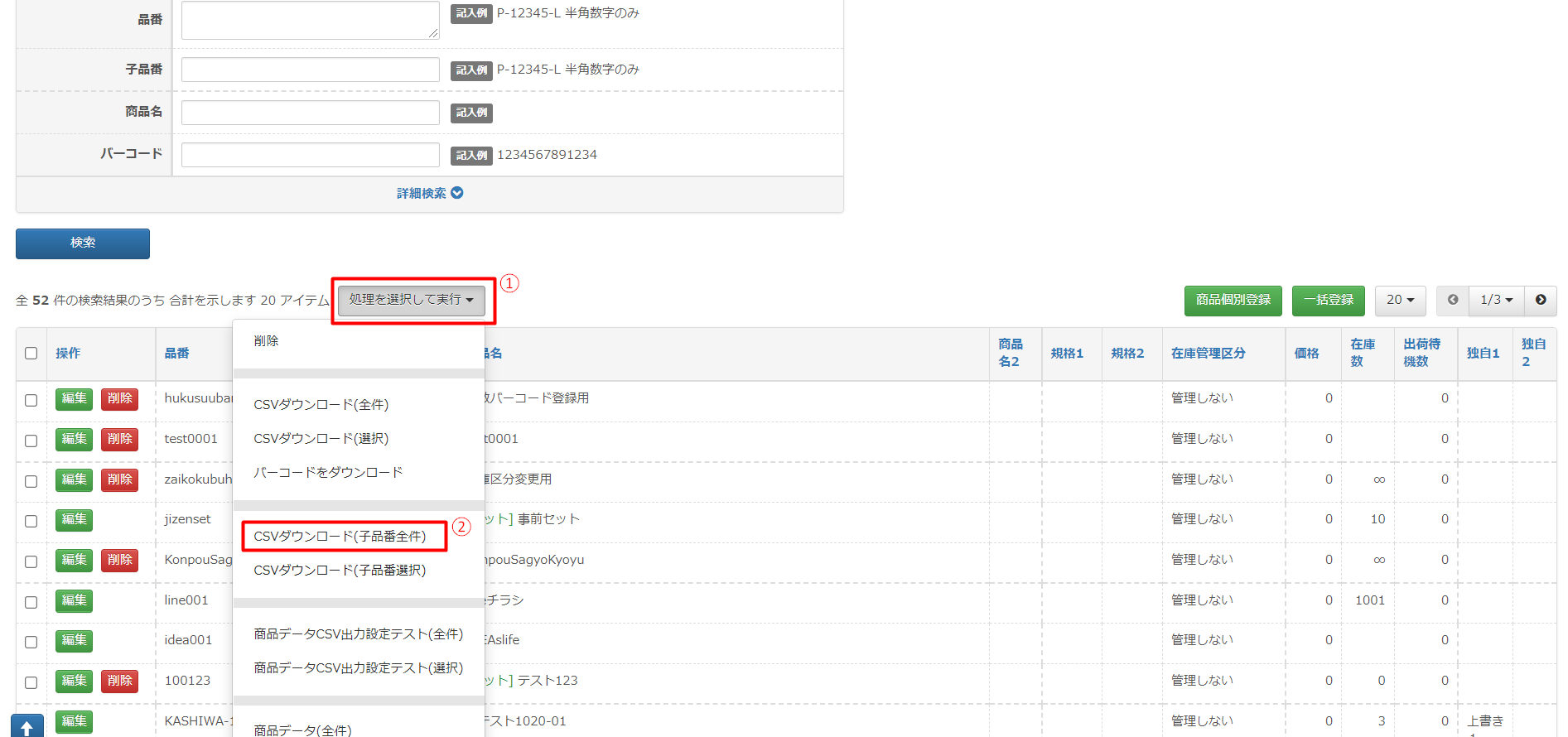Click the 商品個別登録 button

[1233, 300]
